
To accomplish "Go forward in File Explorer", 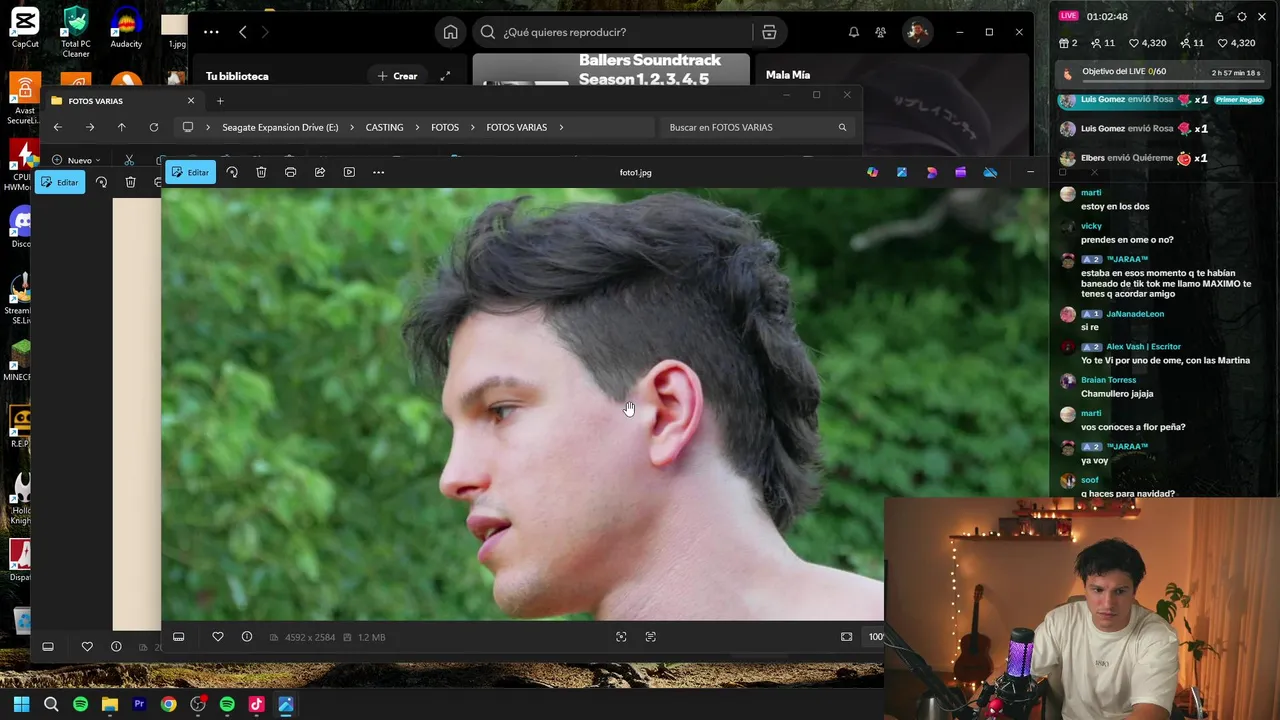I will click(x=90, y=127).
